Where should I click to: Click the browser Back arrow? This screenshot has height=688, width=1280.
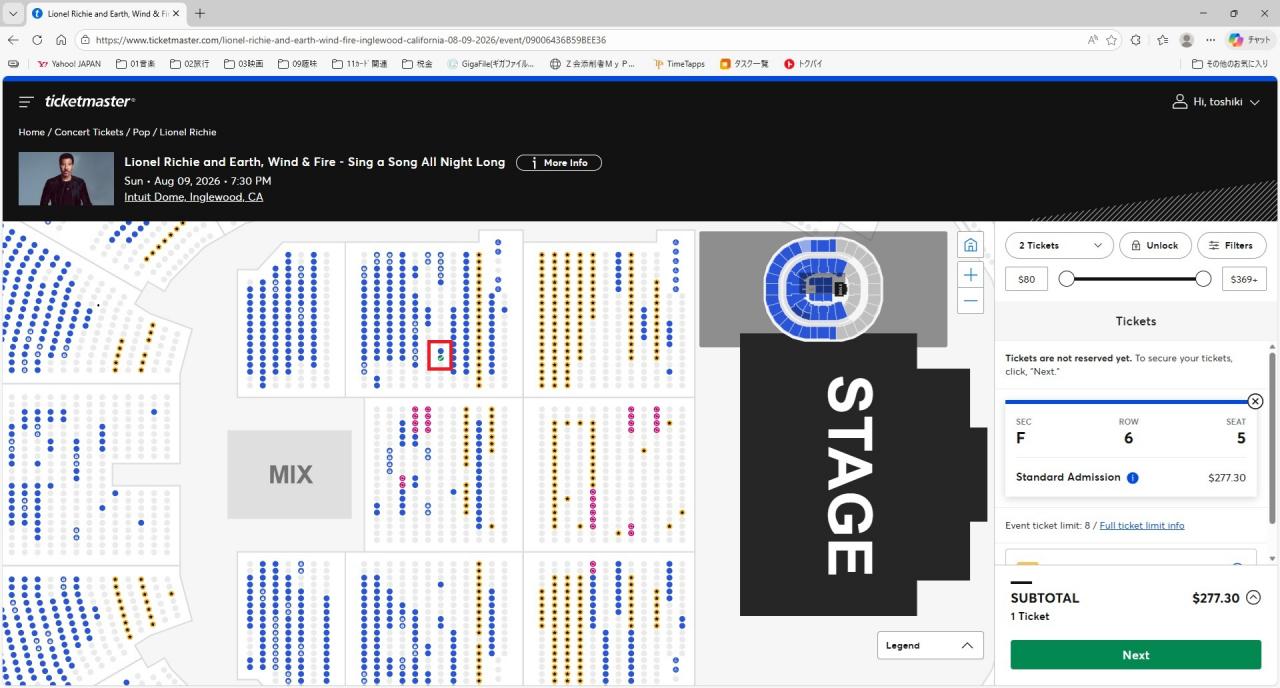coord(13,40)
